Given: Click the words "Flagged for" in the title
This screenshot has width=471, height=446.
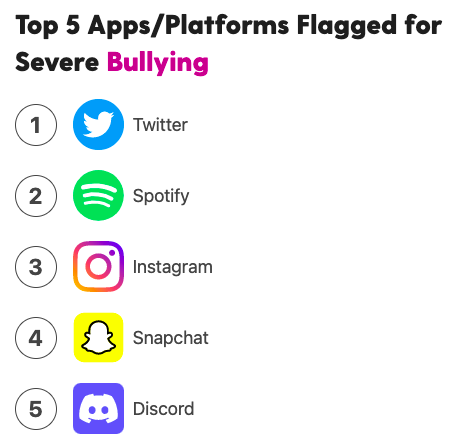Looking at the screenshot, I should coord(369,26).
